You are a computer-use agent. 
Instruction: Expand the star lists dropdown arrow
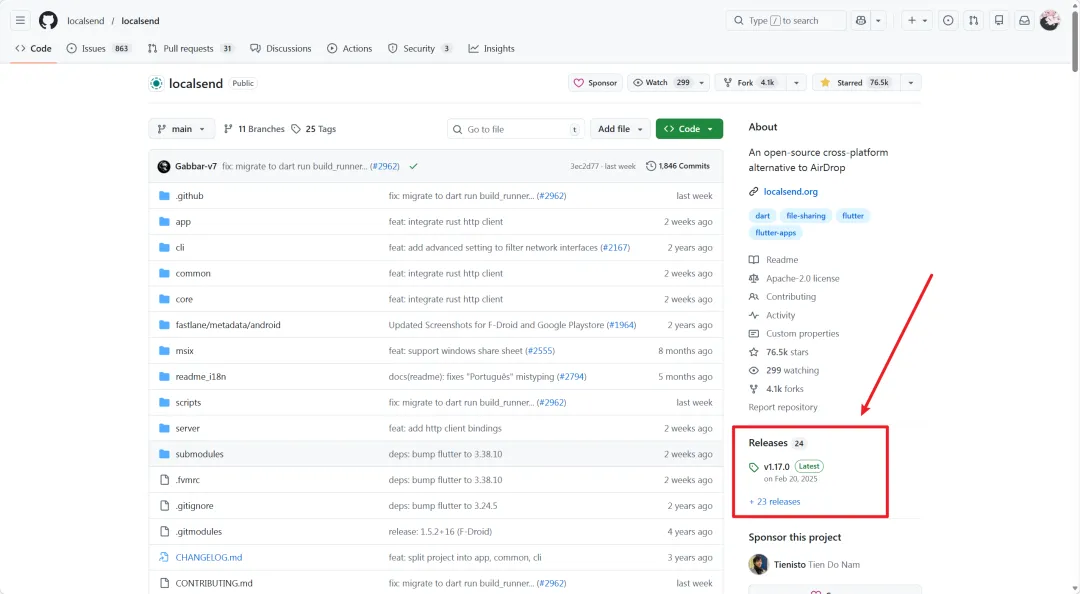(911, 83)
